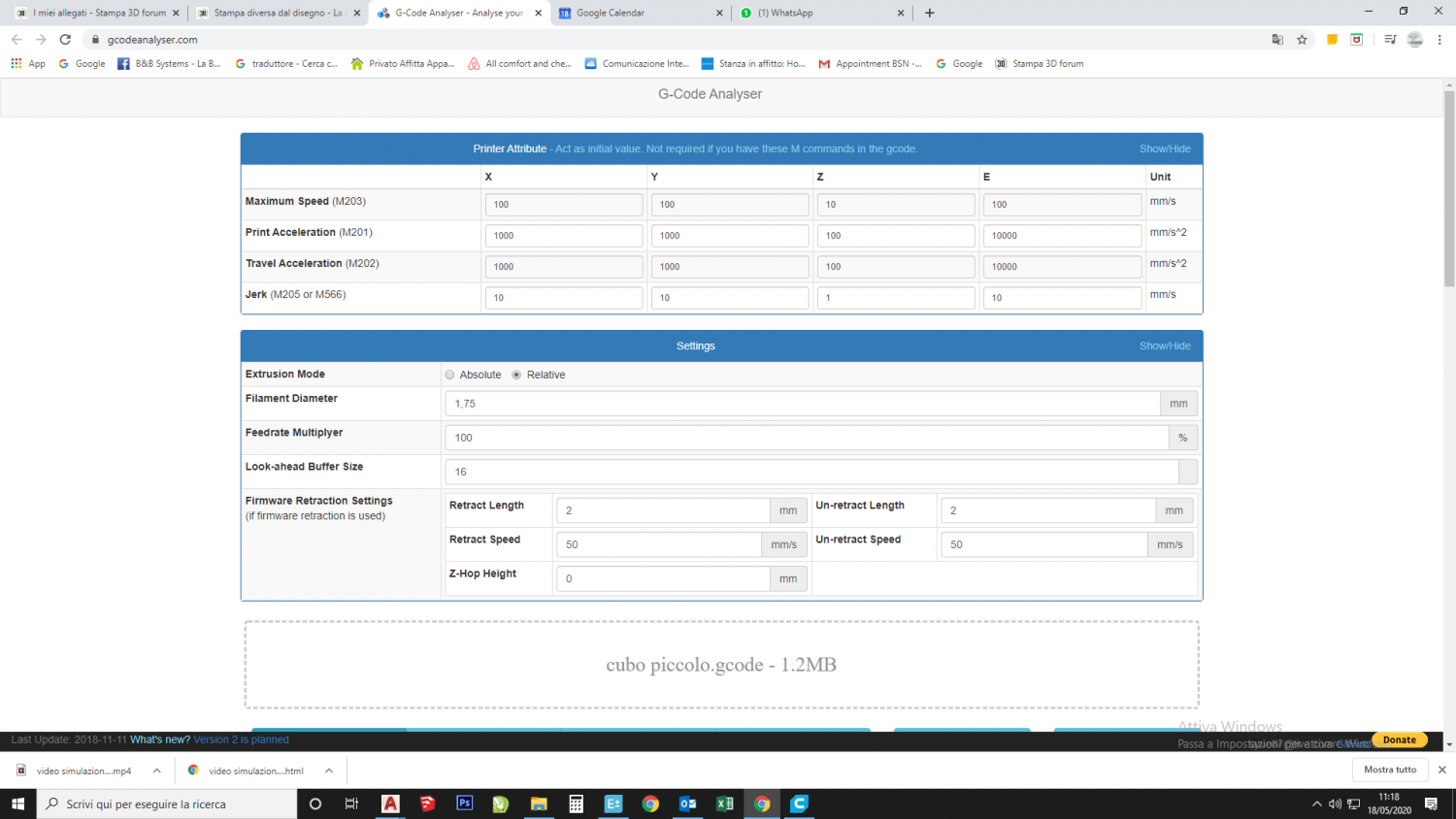This screenshot has height=819, width=1456.
Task: Launch Excel from the taskbar
Action: click(724, 803)
